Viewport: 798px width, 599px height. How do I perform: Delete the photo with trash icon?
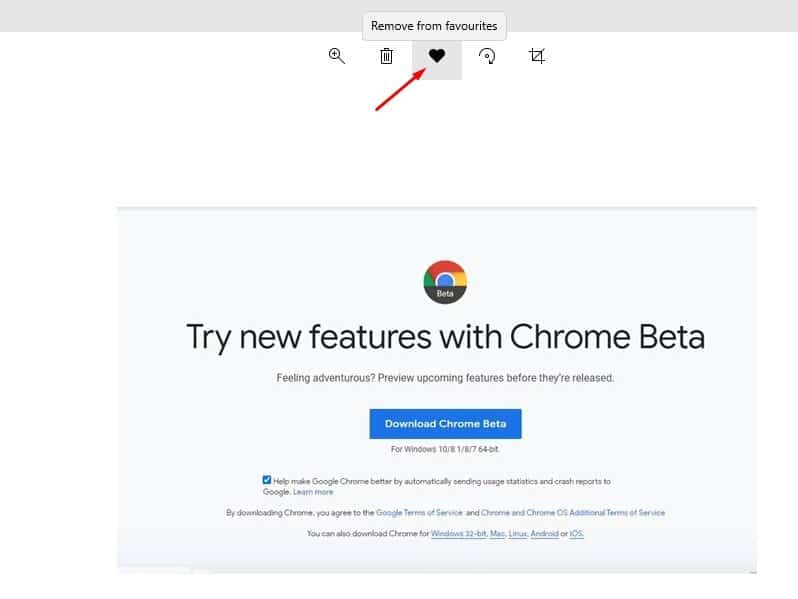point(386,56)
